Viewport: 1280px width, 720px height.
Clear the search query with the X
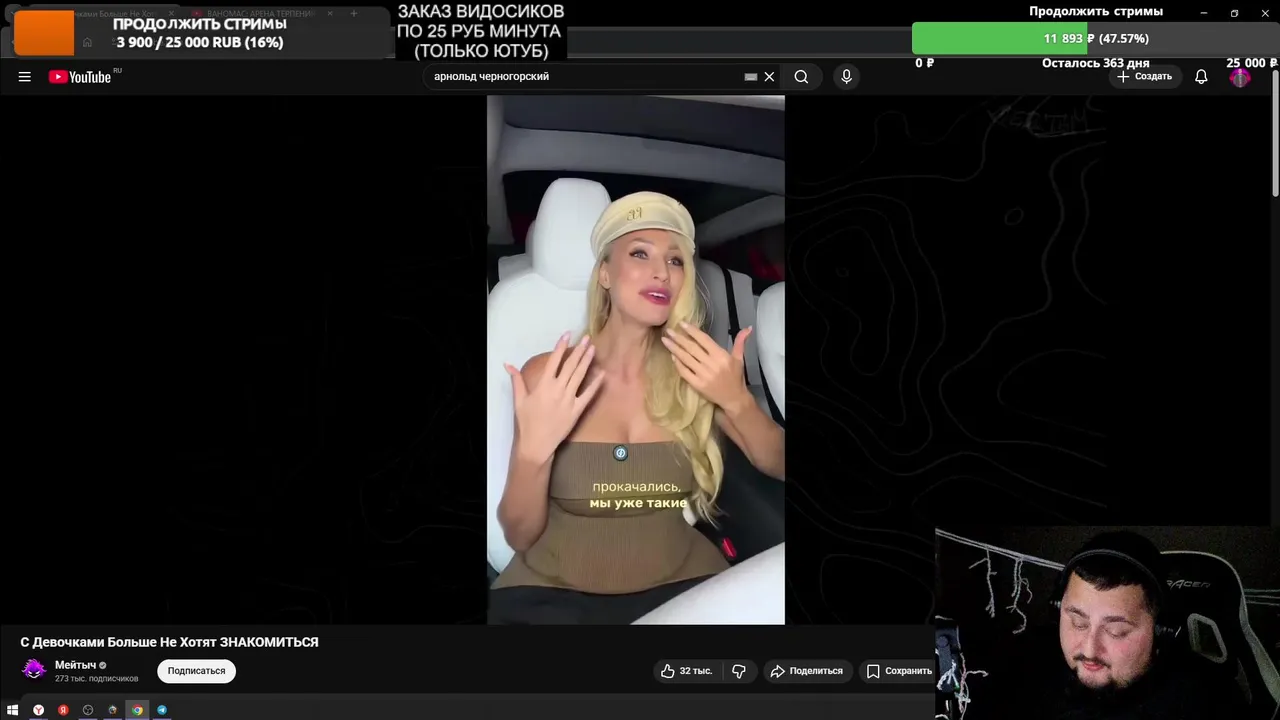click(x=769, y=77)
